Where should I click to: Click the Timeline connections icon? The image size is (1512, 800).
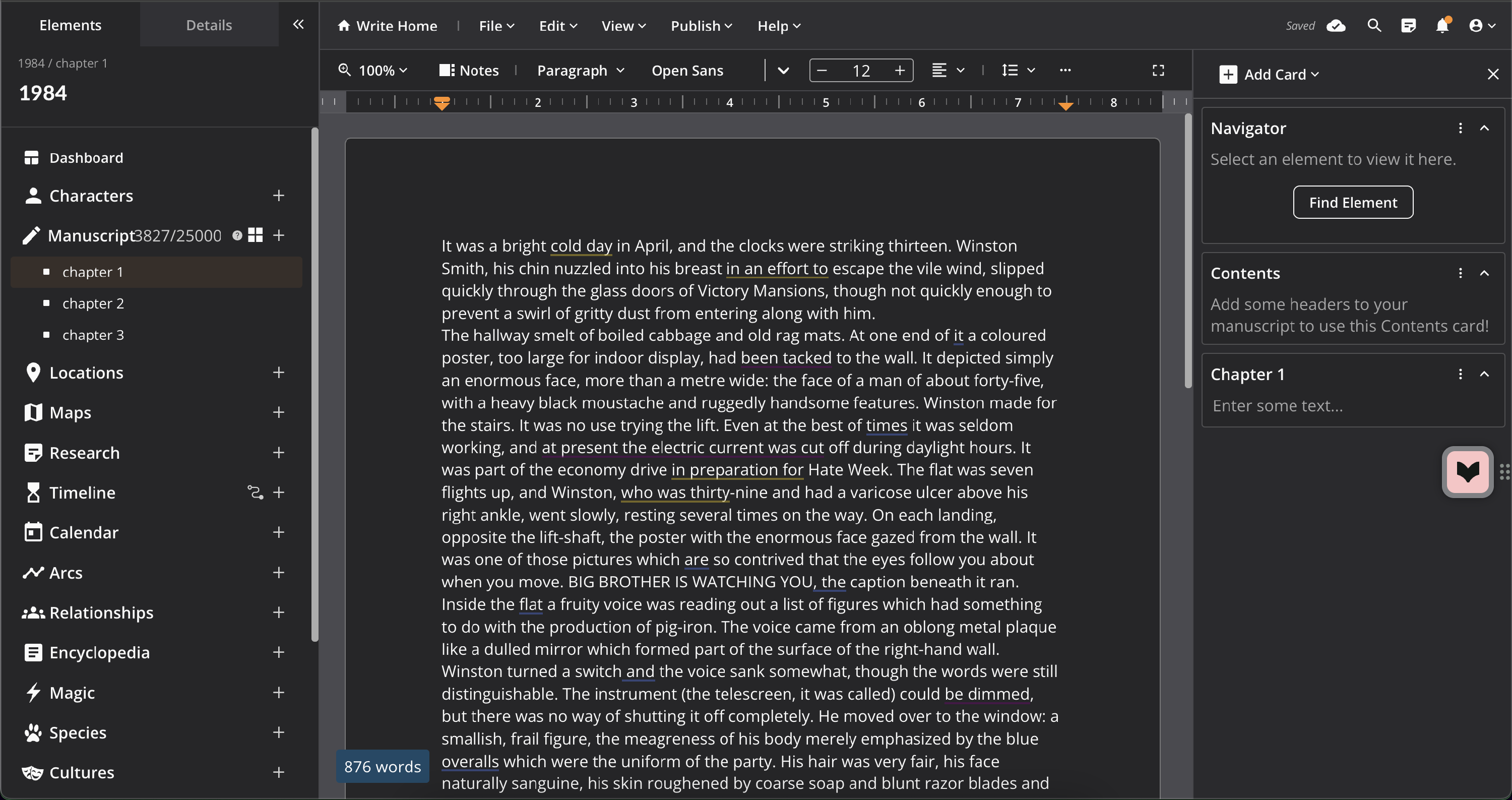pos(255,493)
